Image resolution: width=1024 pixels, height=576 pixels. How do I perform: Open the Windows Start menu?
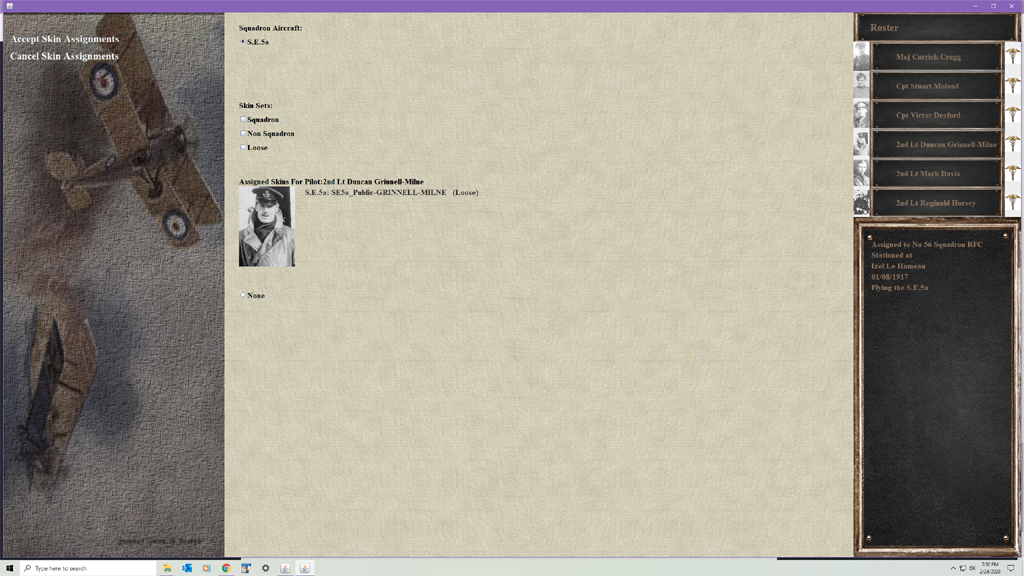[10, 568]
